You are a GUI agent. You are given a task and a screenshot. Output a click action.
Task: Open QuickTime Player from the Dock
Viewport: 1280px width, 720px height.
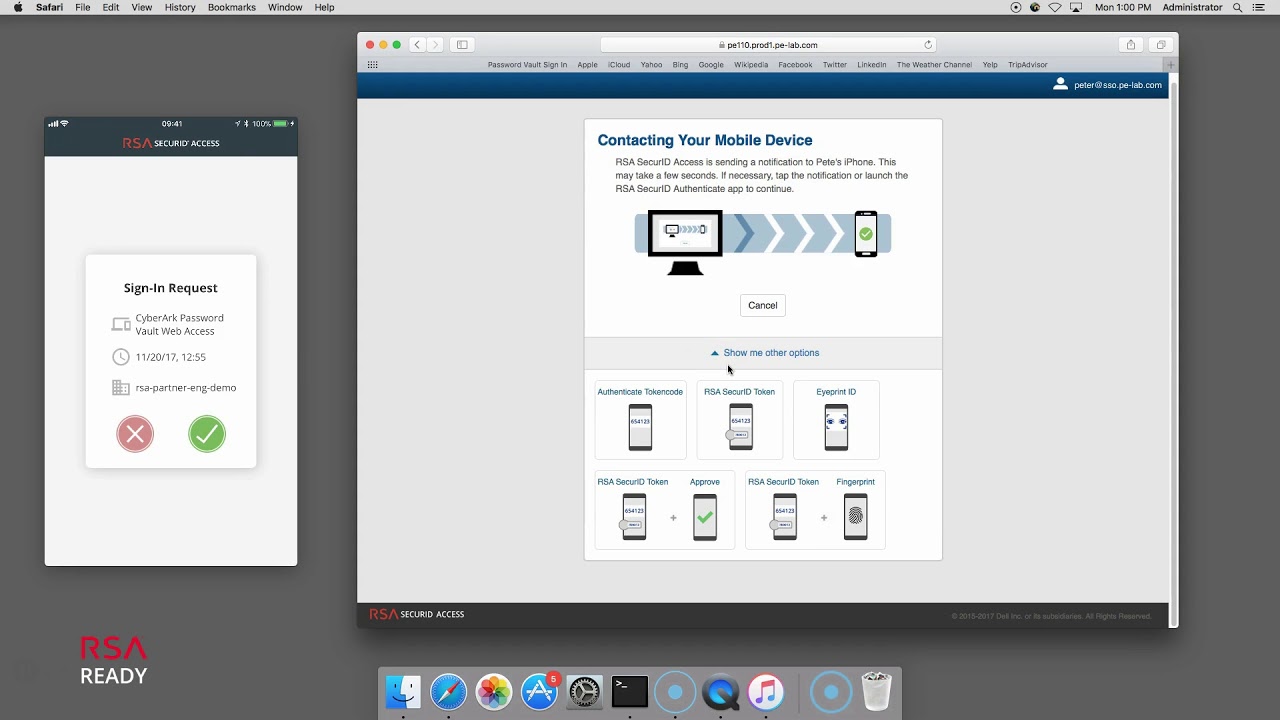(x=720, y=692)
